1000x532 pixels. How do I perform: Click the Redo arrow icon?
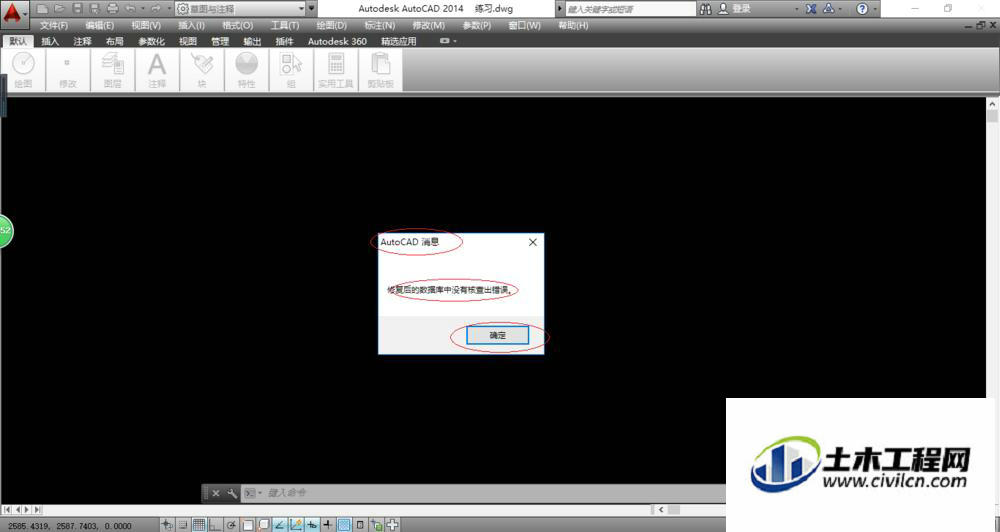(x=156, y=9)
